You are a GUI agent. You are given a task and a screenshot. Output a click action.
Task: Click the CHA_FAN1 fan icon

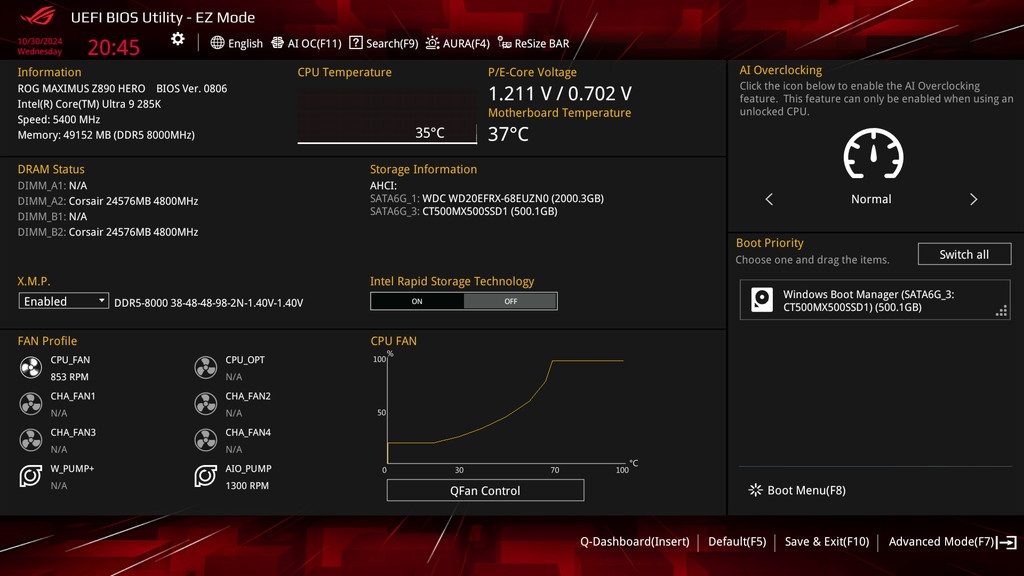[x=31, y=404]
